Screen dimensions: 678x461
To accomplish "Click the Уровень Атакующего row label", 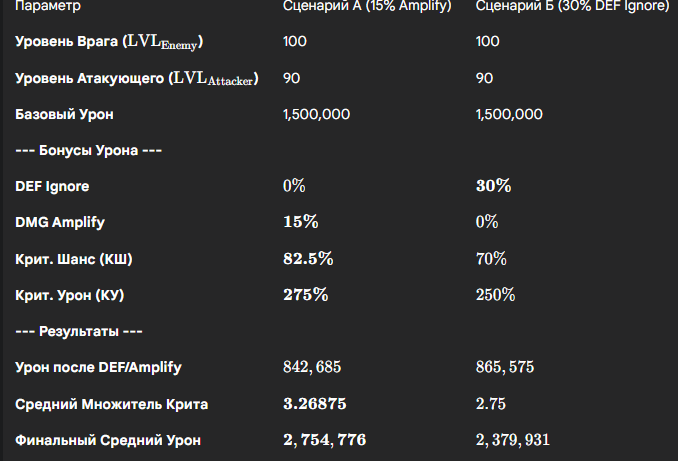I will tap(137, 78).
